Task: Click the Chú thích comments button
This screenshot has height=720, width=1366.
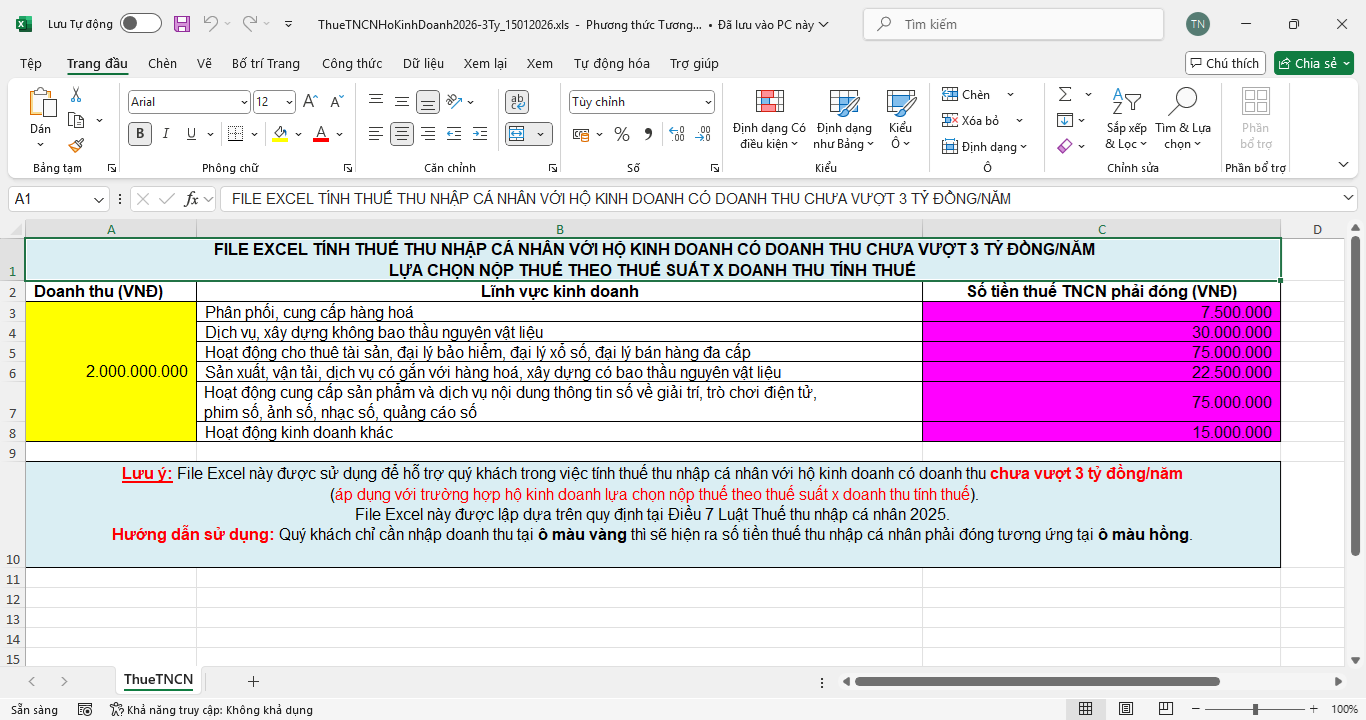Action: point(1225,63)
